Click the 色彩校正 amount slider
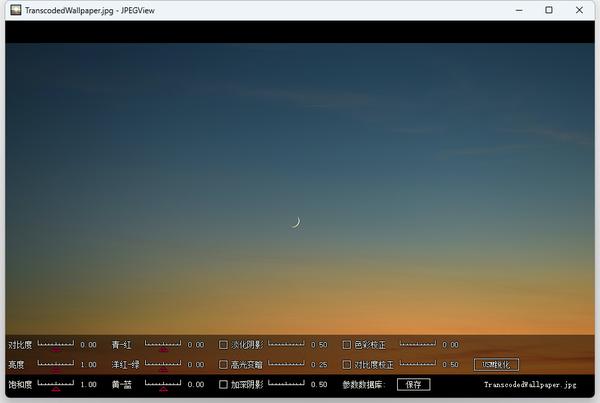 [418, 344]
